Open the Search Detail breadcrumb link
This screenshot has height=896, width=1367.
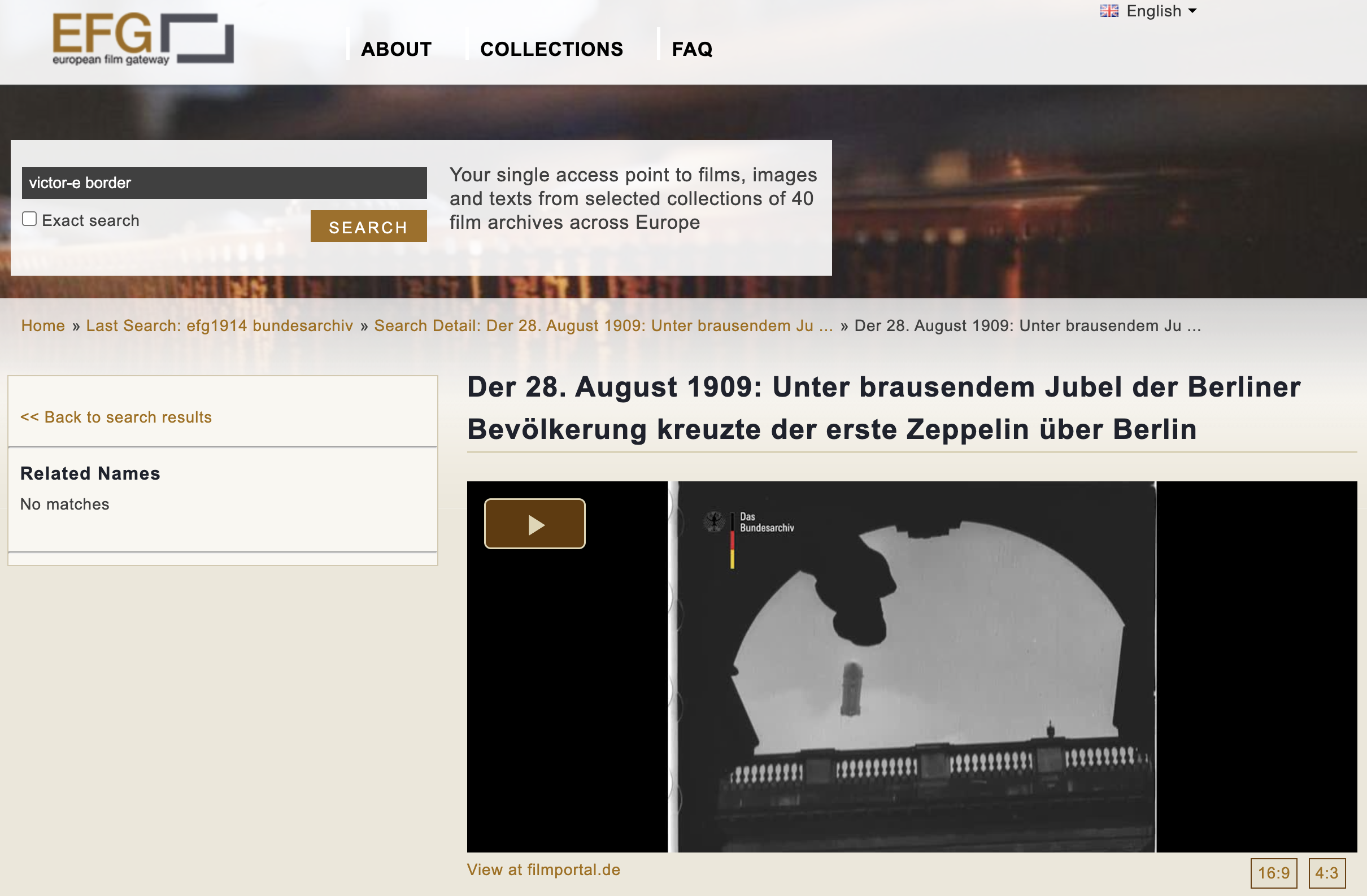(603, 325)
